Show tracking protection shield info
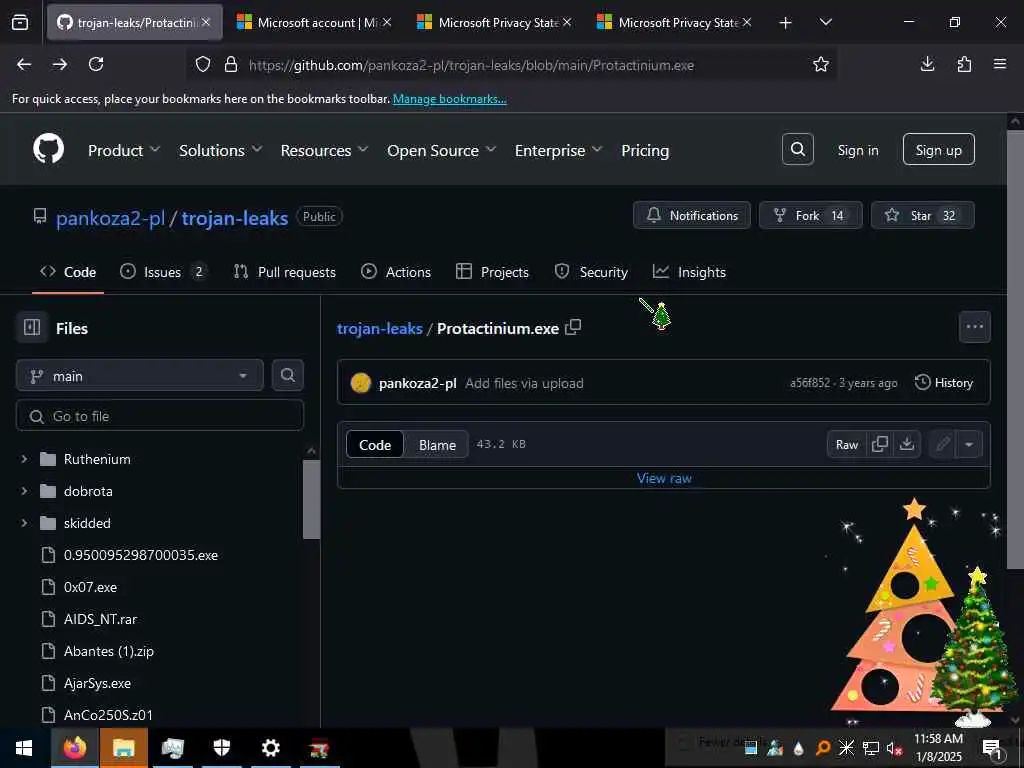 click(x=203, y=64)
